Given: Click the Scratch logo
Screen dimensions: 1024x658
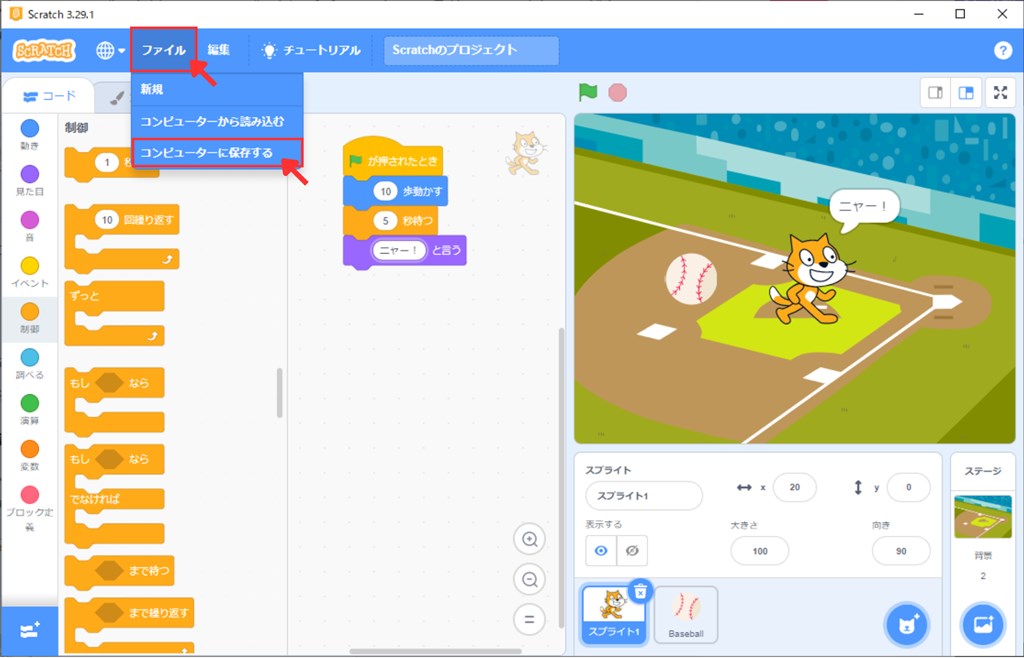Looking at the screenshot, I should coord(44,50).
